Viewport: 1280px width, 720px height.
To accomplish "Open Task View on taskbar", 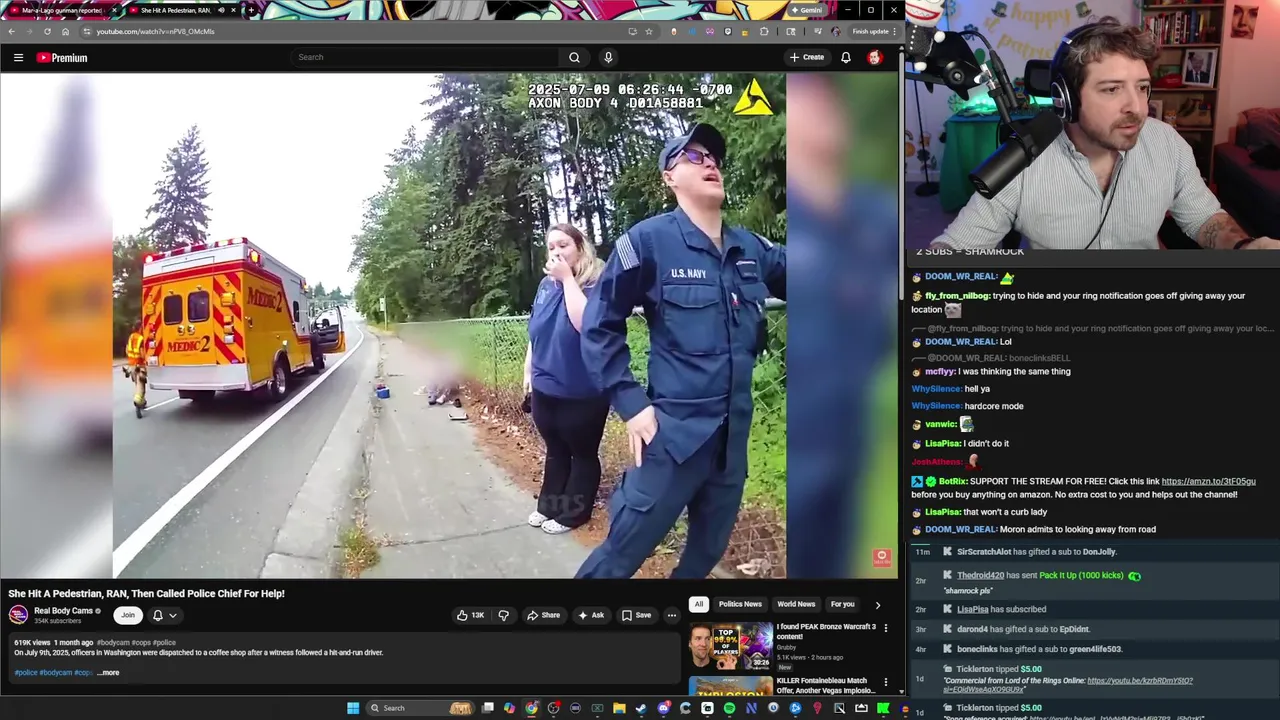I will point(487,708).
